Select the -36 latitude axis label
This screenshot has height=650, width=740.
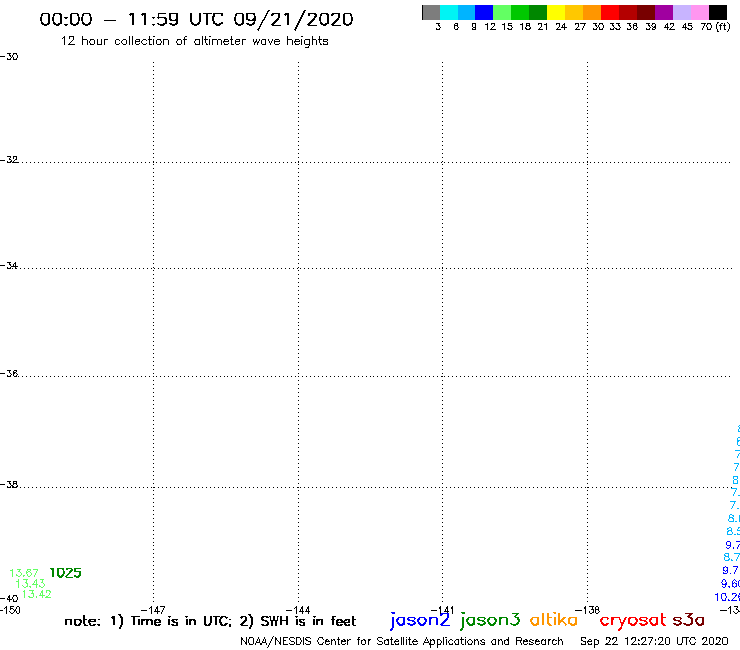tap(9, 373)
